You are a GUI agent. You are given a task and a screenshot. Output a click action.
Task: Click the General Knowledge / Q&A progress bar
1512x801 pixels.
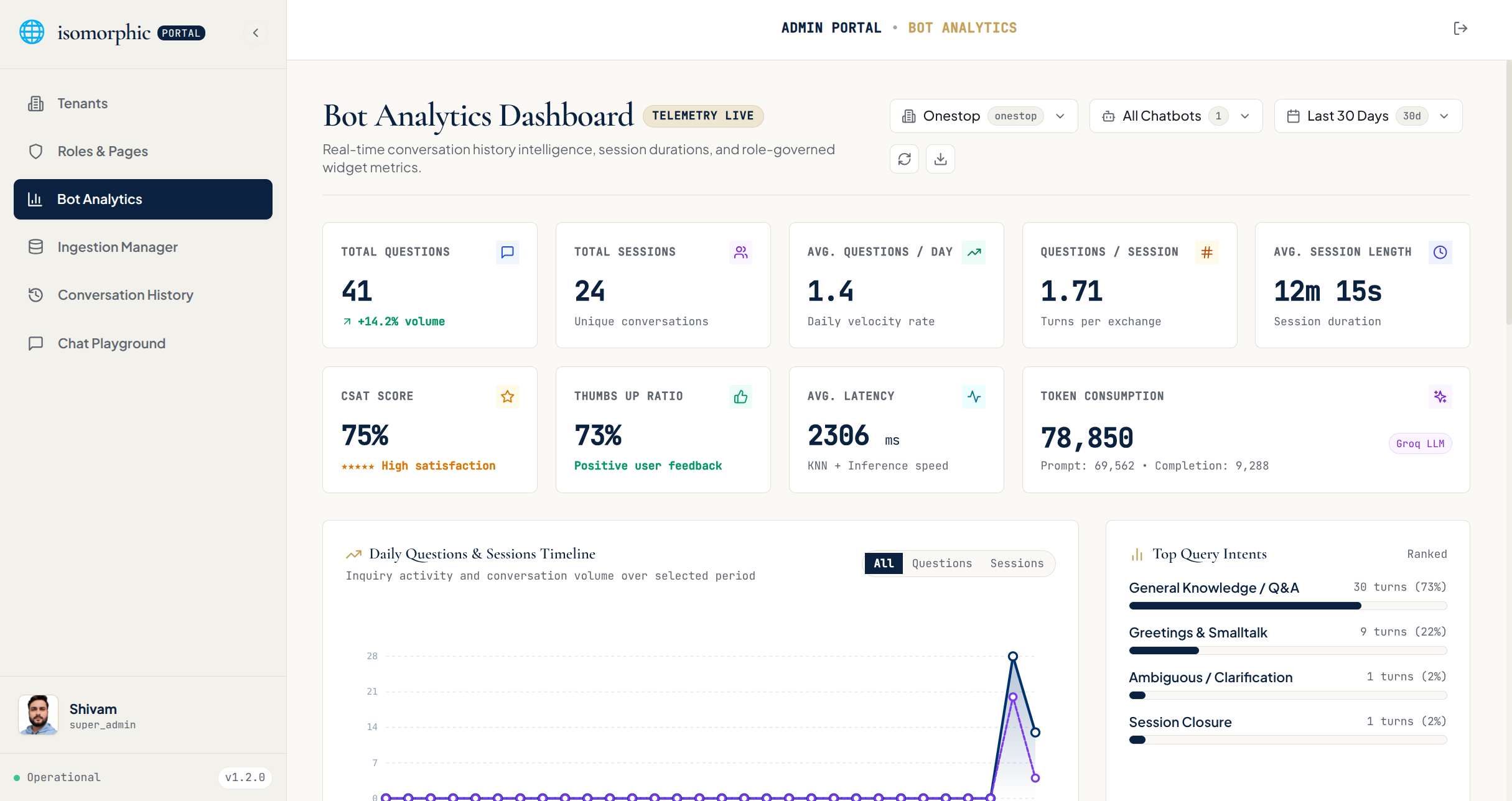1288,606
